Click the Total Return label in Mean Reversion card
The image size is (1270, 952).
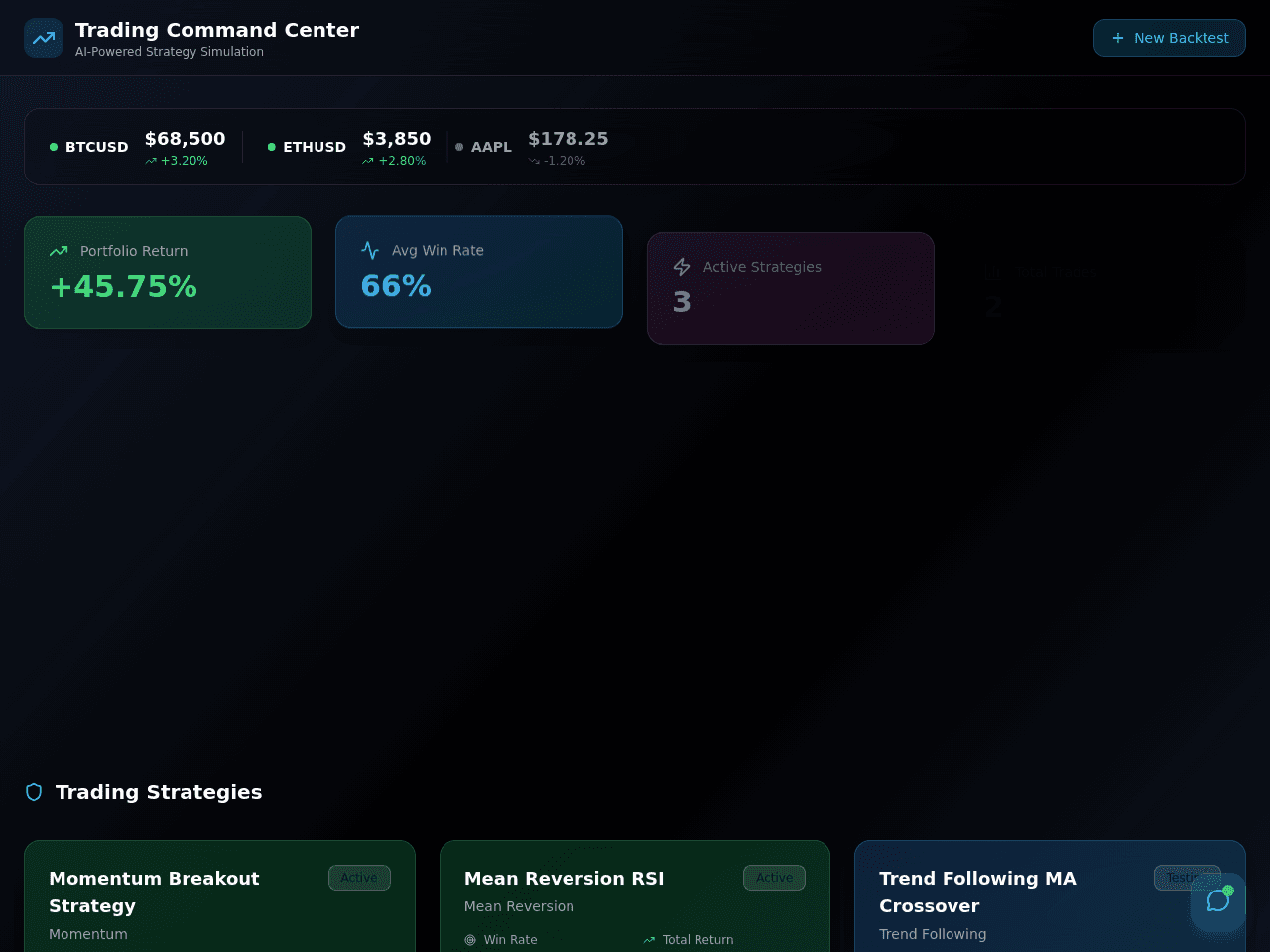pos(698,940)
